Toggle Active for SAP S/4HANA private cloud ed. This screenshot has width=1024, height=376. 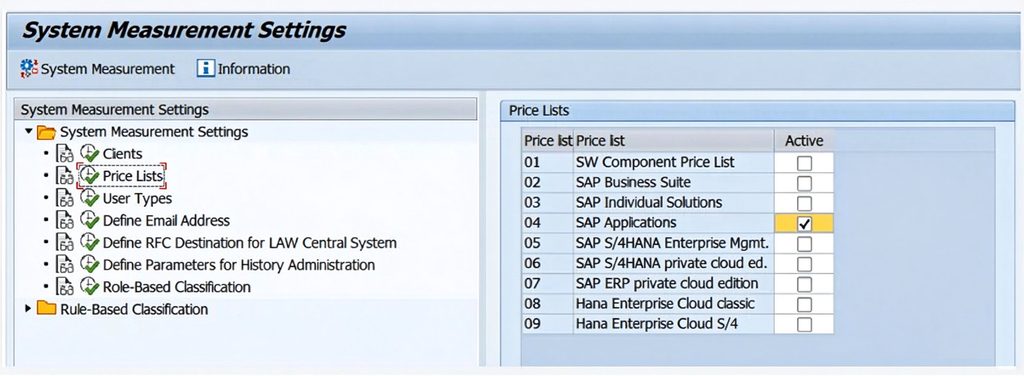pos(805,264)
